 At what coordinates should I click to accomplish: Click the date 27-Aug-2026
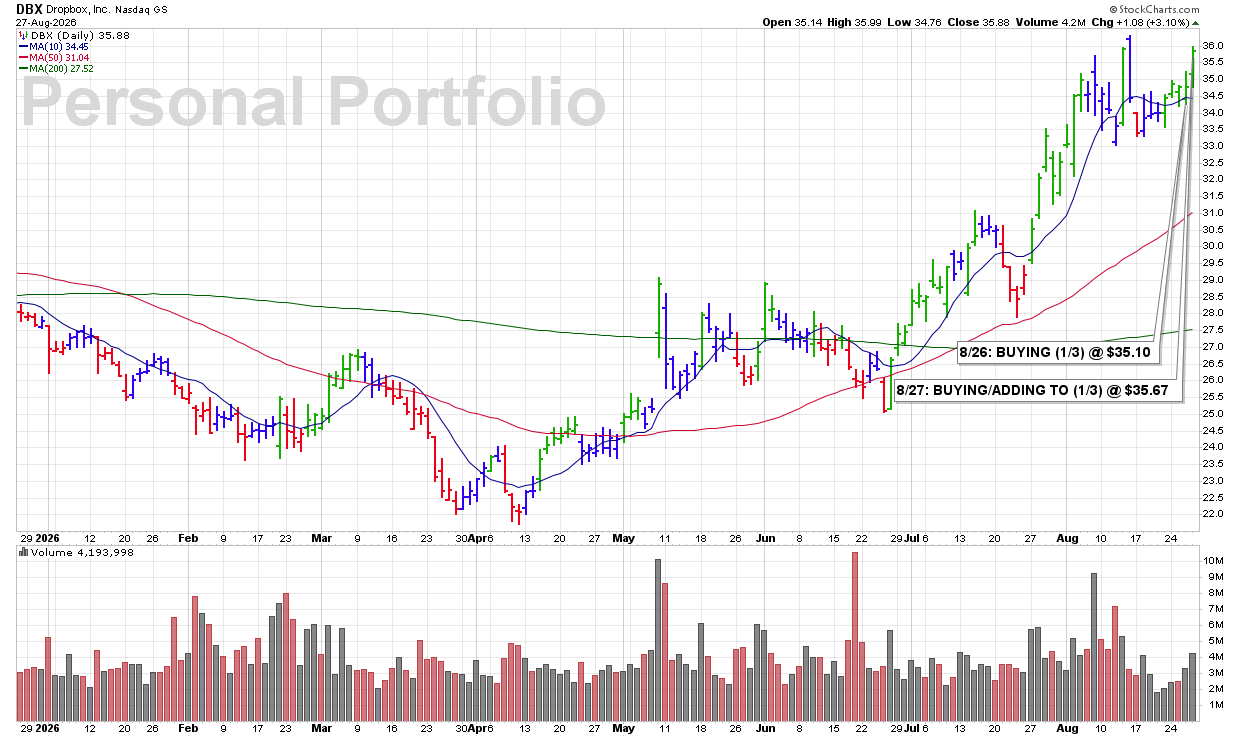(44, 21)
